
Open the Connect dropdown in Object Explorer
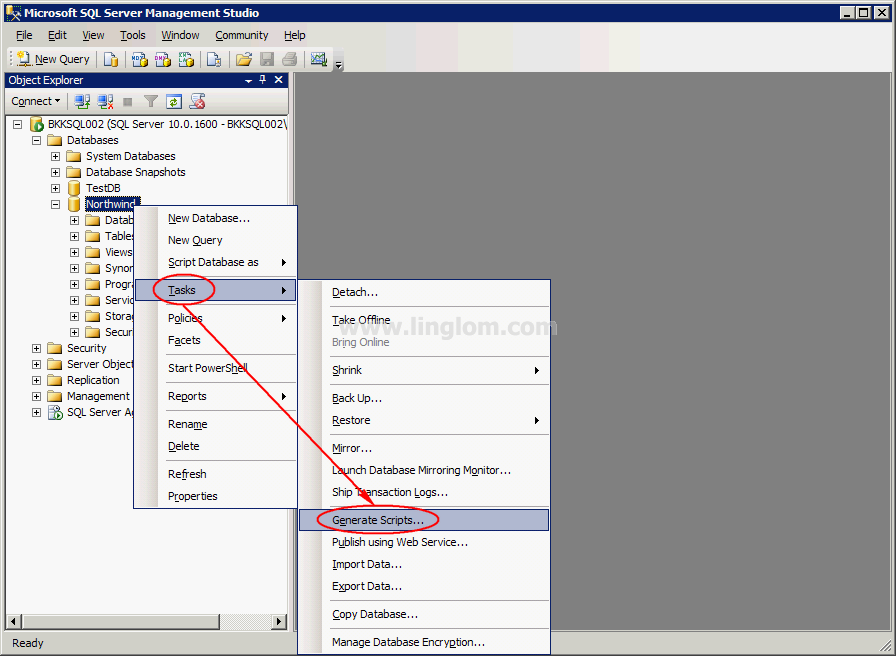(x=36, y=101)
